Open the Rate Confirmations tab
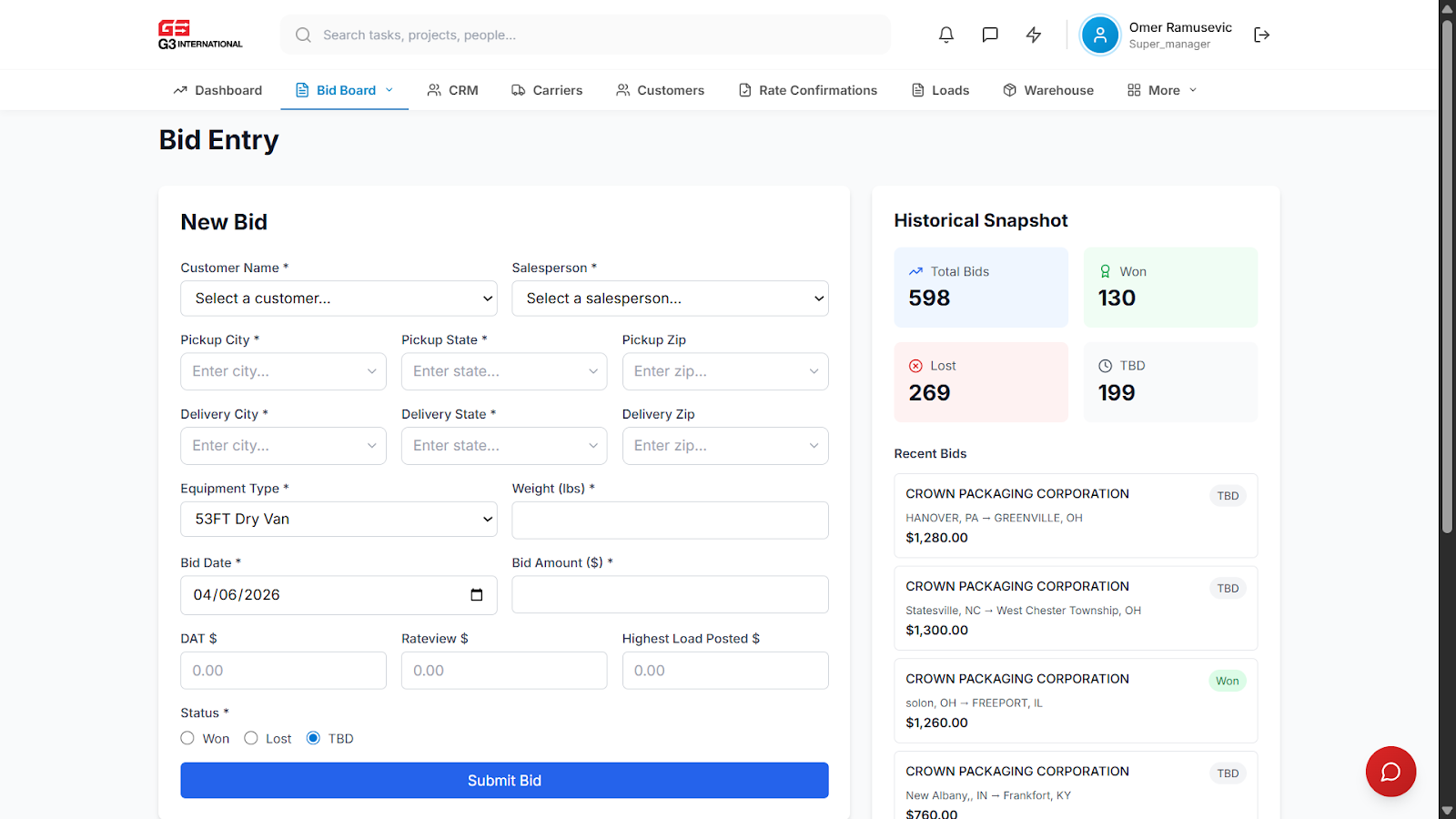 pyautogui.click(x=808, y=90)
